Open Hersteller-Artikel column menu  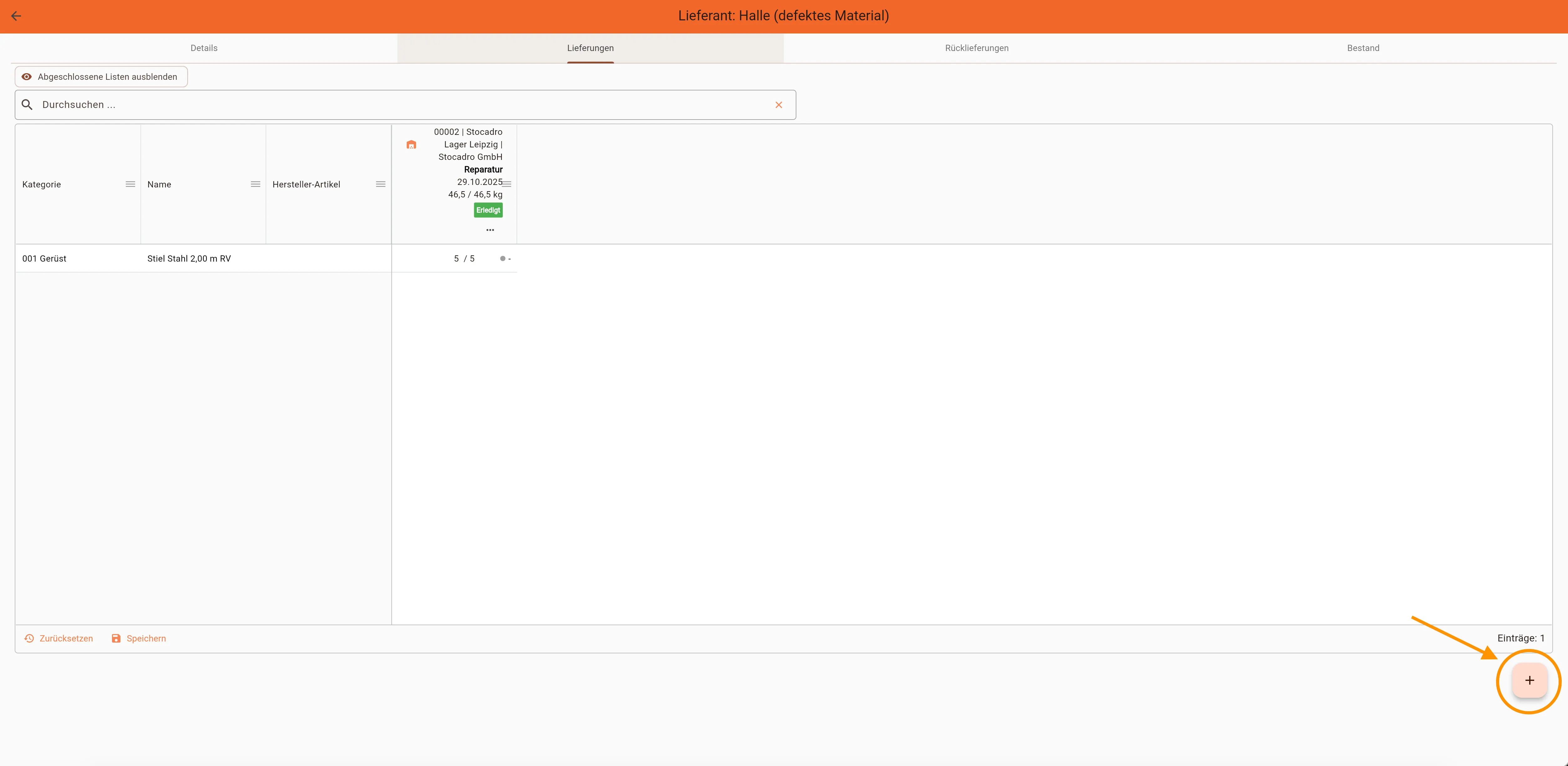pyautogui.click(x=380, y=185)
